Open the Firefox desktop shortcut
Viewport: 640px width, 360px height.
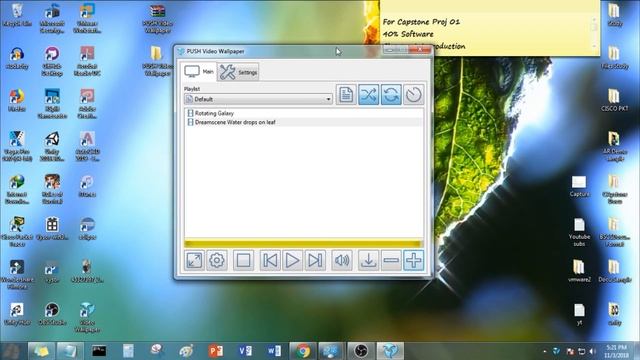(17, 100)
